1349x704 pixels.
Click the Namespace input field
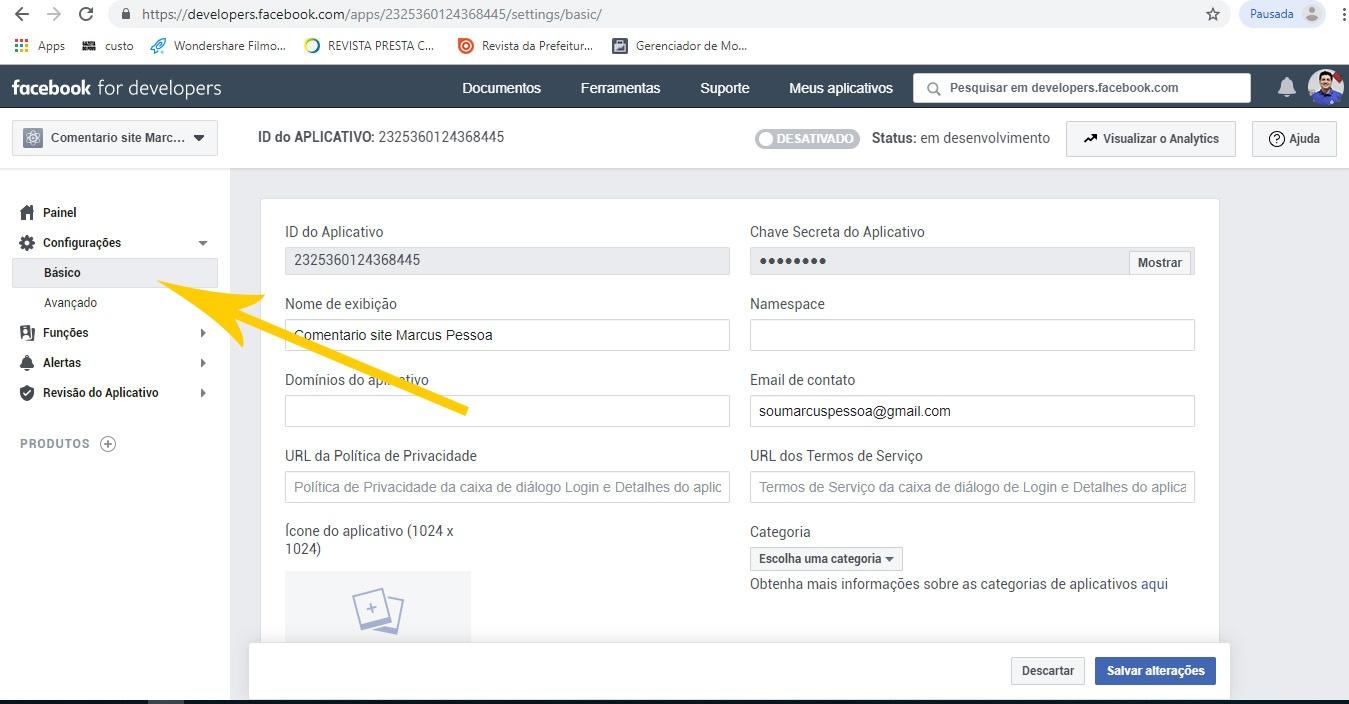[x=972, y=335]
